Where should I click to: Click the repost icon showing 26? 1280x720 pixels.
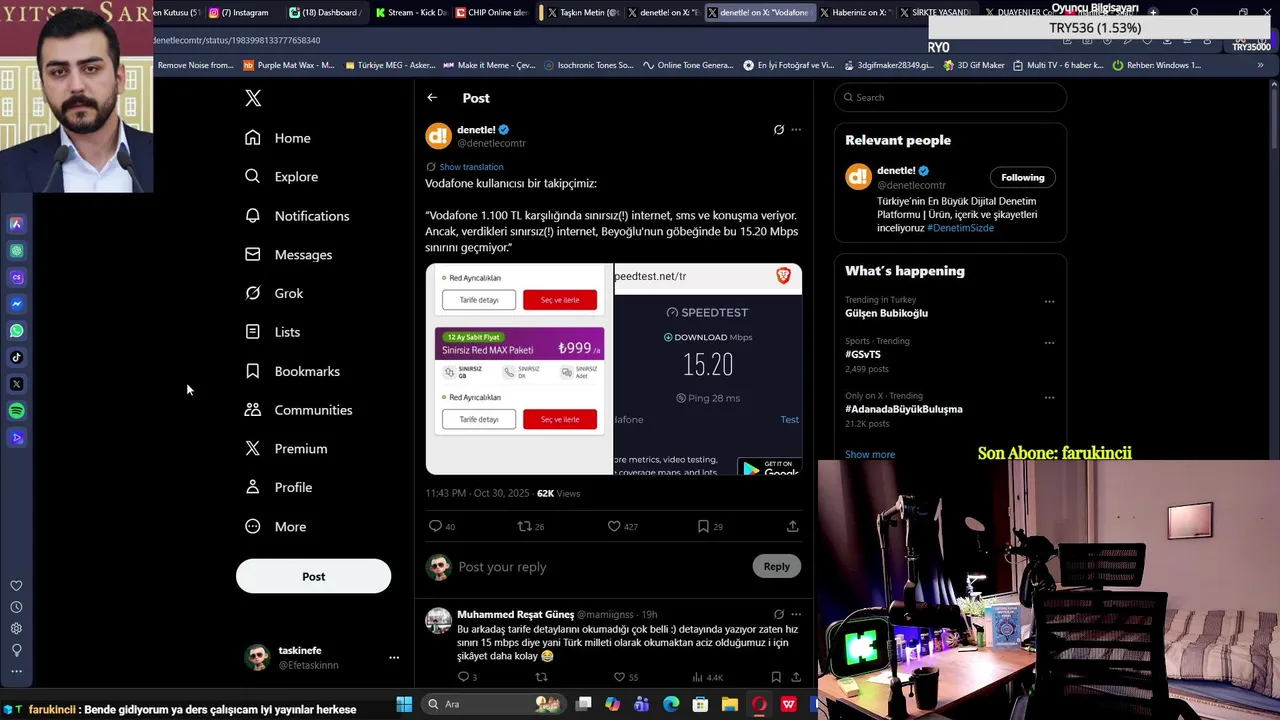[x=523, y=526]
